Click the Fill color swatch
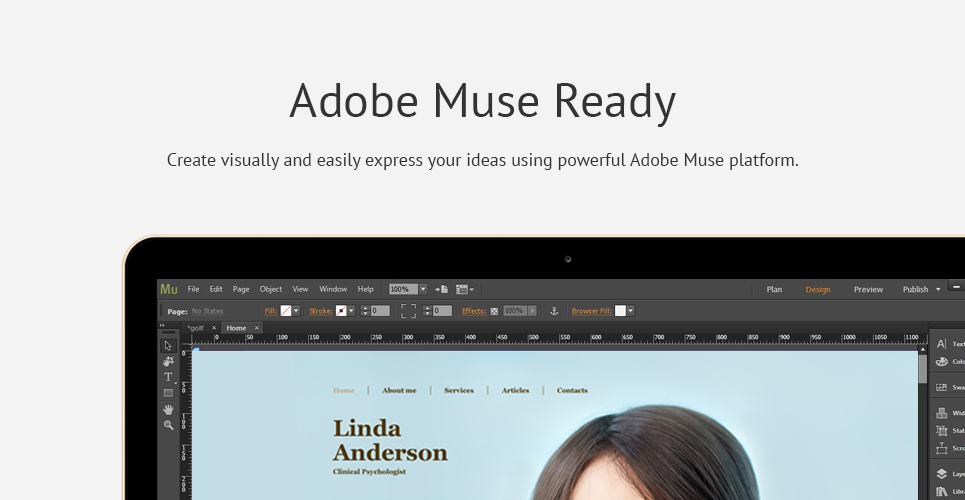Screen dimensions: 965x500 click(x=286, y=311)
